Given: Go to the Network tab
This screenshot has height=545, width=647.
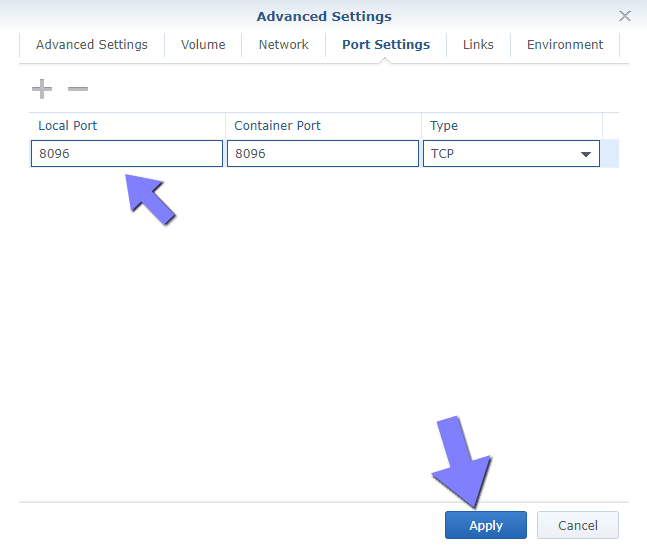Looking at the screenshot, I should [x=283, y=45].
